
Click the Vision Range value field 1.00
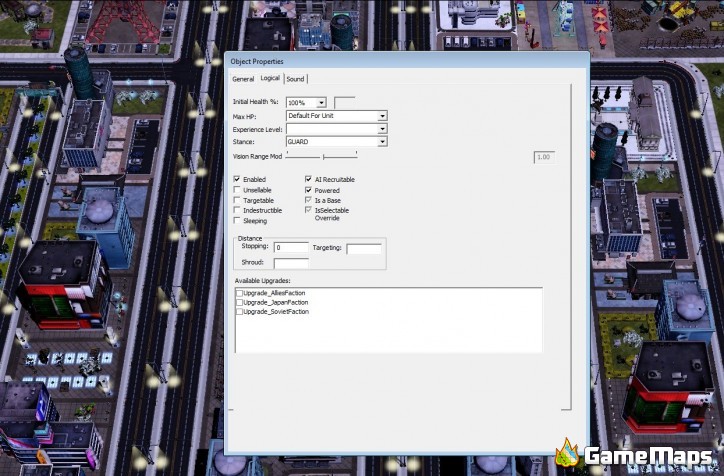pos(544,157)
